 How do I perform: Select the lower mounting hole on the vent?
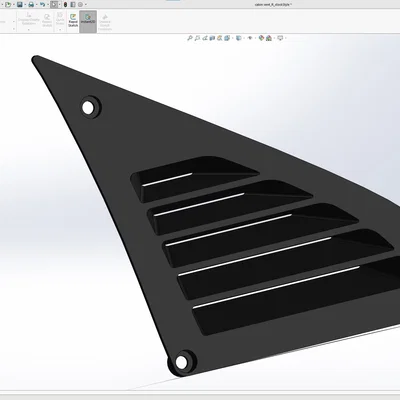click(x=181, y=362)
